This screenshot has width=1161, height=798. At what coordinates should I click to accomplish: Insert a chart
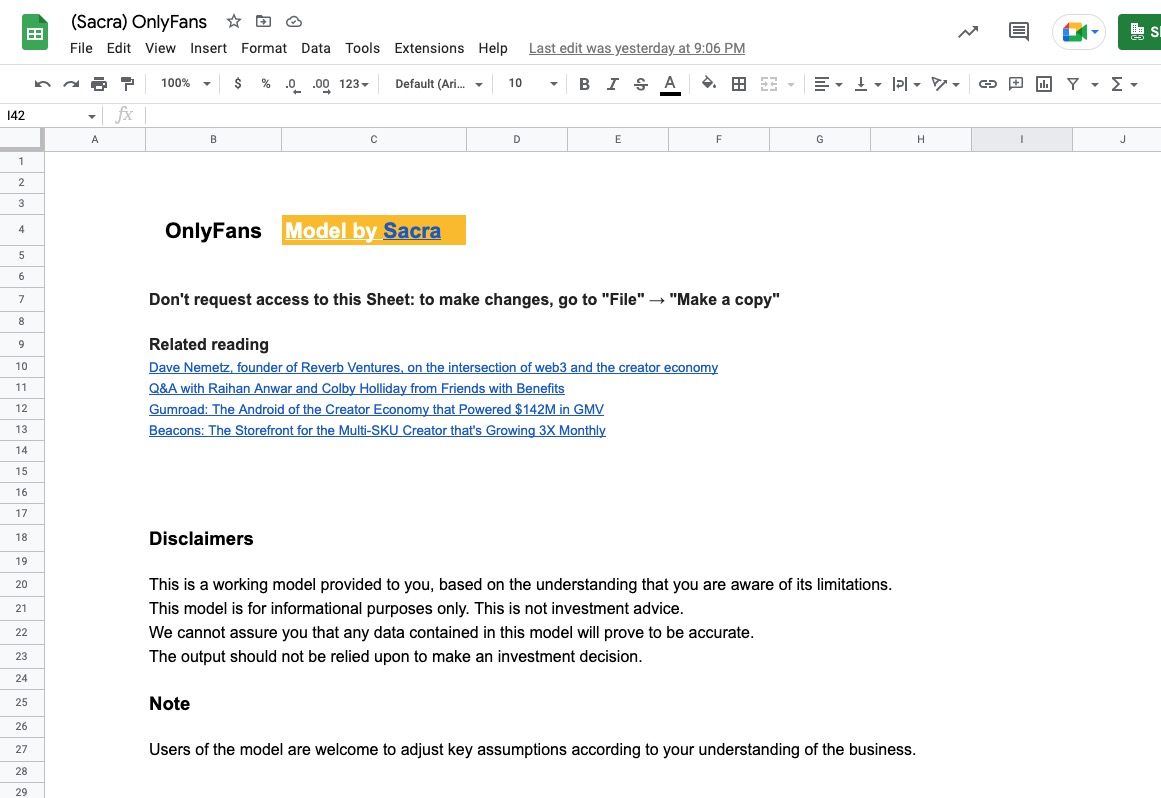coord(1044,84)
